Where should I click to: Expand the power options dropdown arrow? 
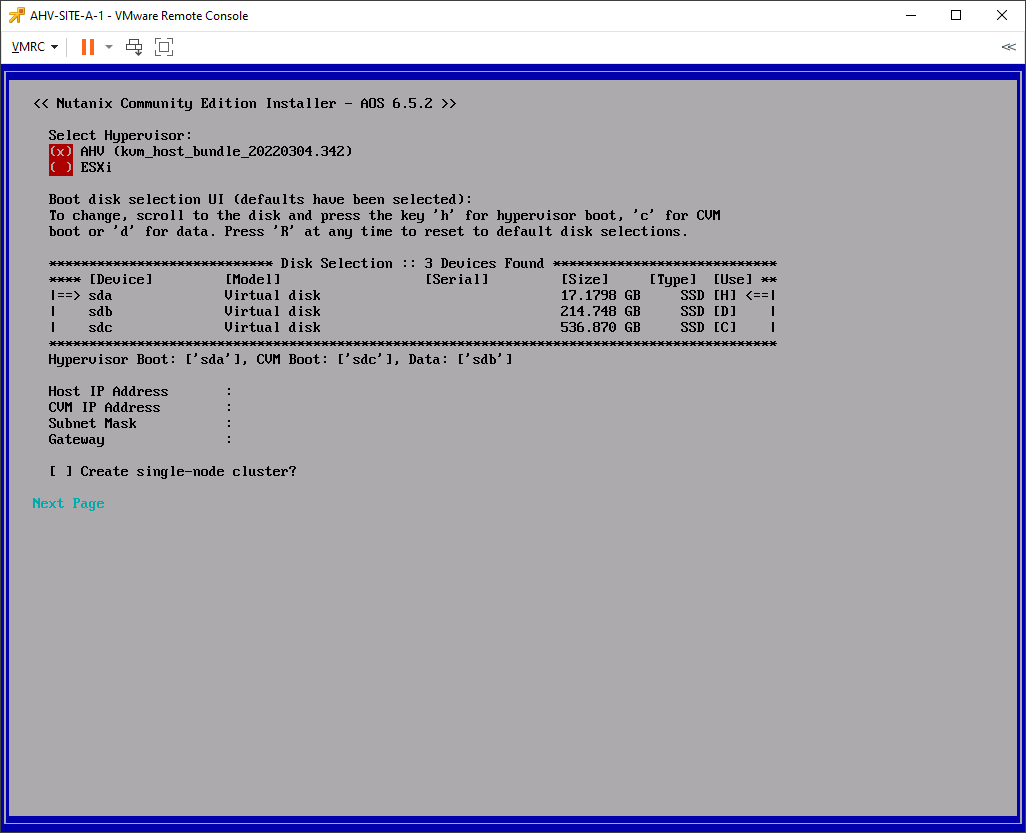coord(109,47)
